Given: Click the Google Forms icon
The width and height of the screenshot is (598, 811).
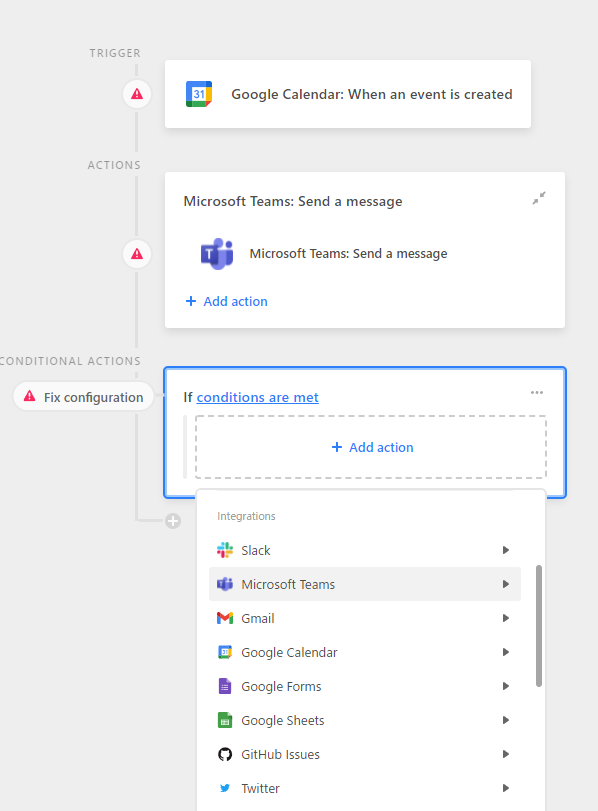Looking at the screenshot, I should pyautogui.click(x=224, y=686).
